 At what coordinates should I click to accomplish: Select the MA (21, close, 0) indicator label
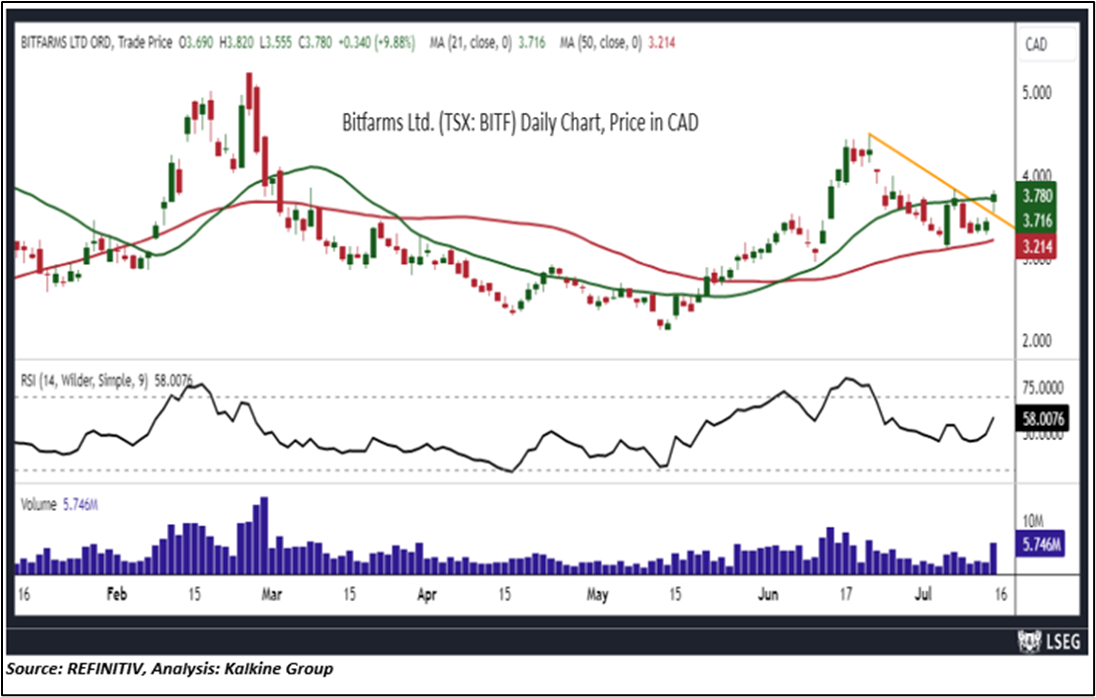[470, 43]
